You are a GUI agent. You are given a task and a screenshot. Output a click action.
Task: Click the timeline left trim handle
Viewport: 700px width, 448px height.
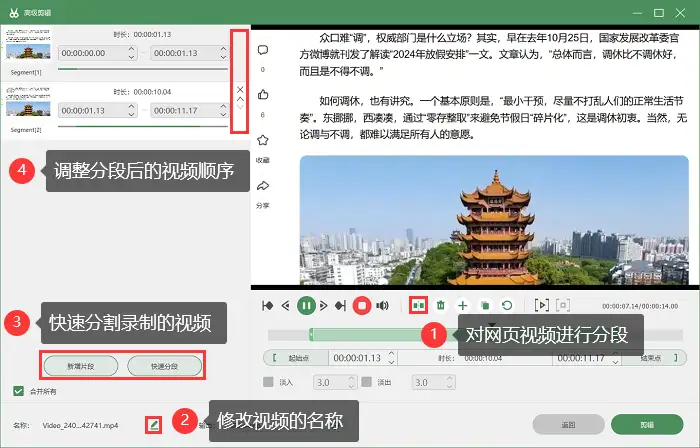pos(311,335)
